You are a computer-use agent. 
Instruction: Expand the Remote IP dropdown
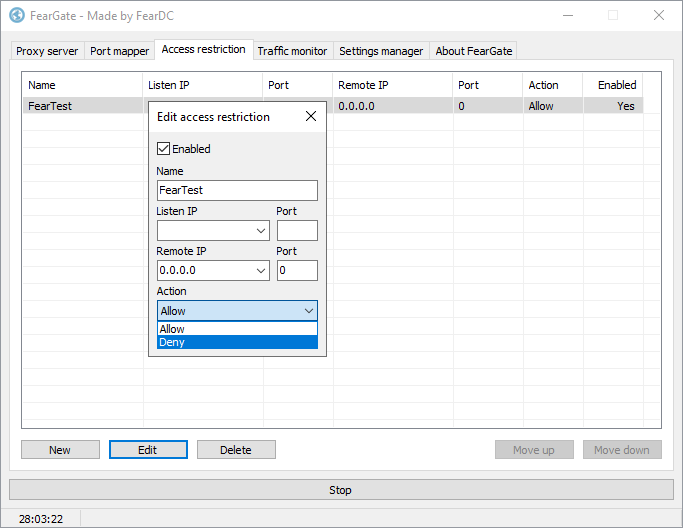coord(261,271)
